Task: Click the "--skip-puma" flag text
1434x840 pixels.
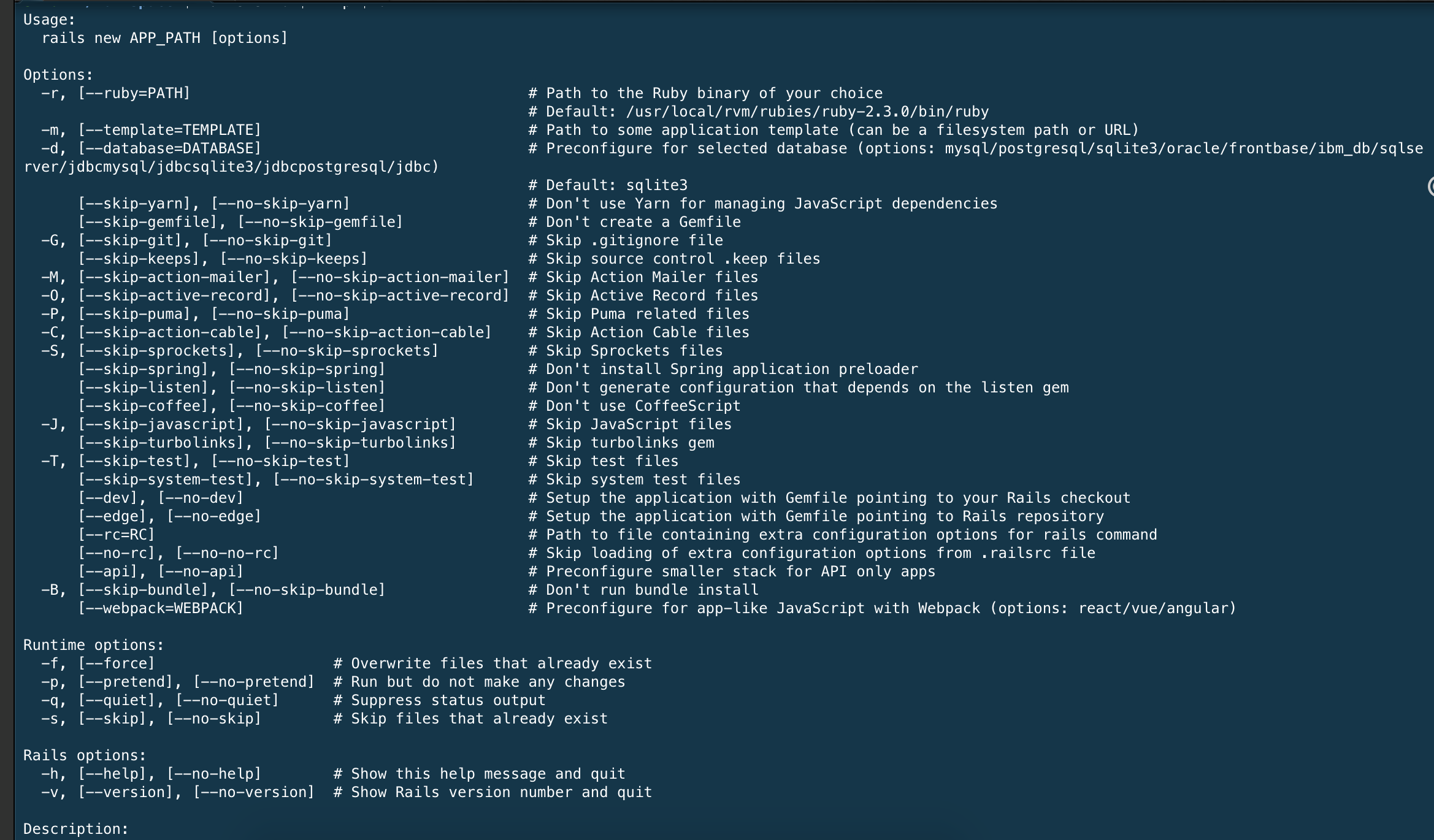Action: (x=139, y=314)
